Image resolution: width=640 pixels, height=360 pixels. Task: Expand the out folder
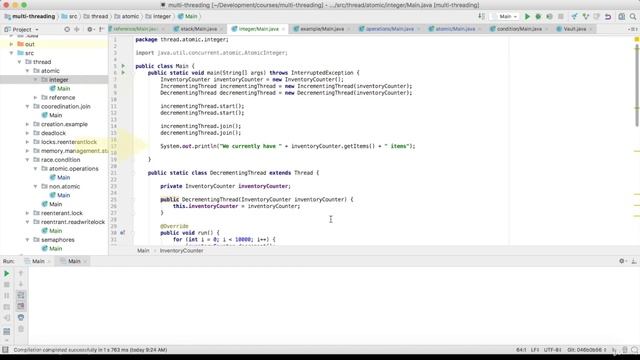click(11, 44)
